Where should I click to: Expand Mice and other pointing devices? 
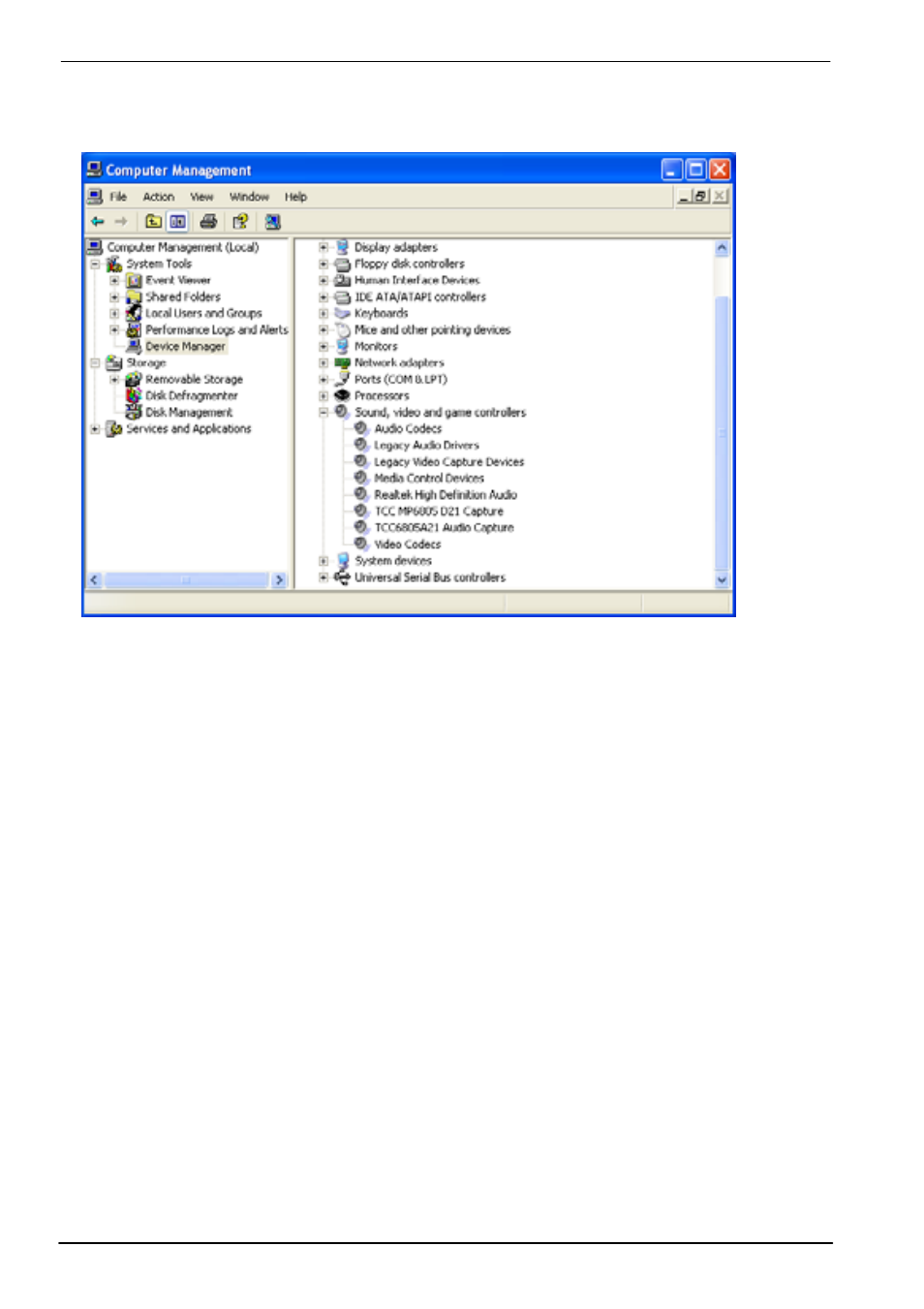(x=323, y=330)
